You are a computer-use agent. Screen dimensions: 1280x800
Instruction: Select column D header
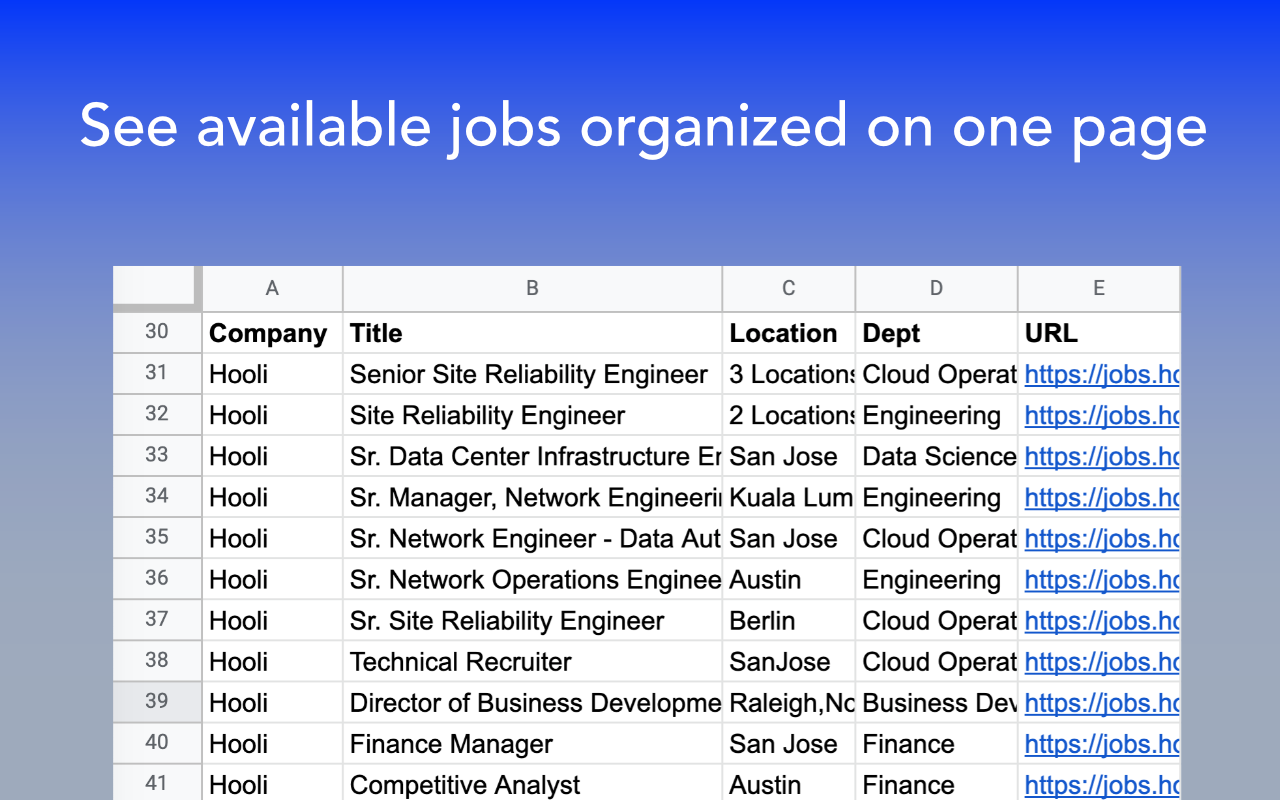pyautogui.click(x=936, y=288)
